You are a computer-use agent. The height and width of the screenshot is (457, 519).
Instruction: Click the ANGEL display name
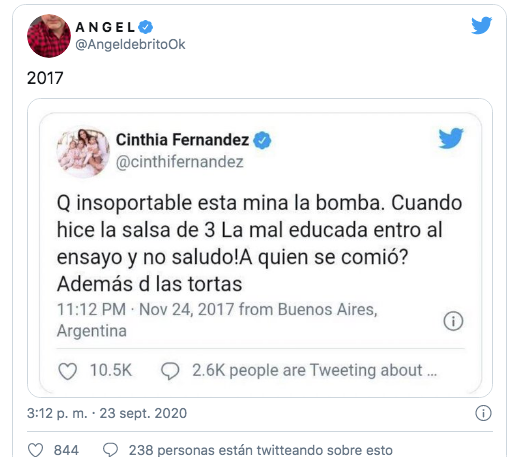click(105, 27)
